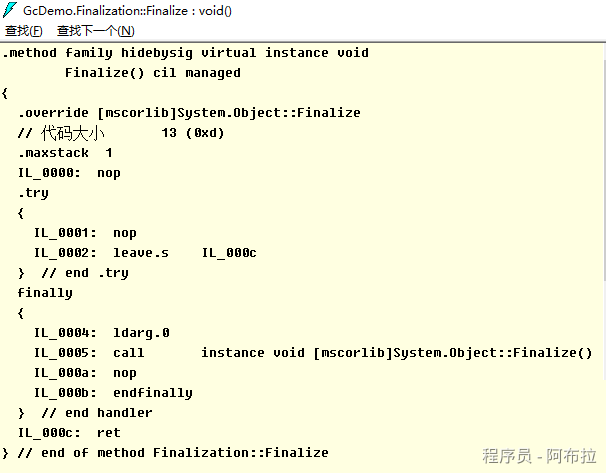Click the window title text GcDemo.Finalization::Finalize

click(140, 10)
